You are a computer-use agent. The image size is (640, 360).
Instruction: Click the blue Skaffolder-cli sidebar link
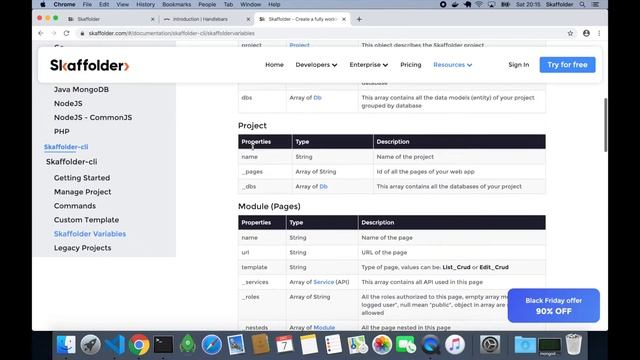pos(66,147)
